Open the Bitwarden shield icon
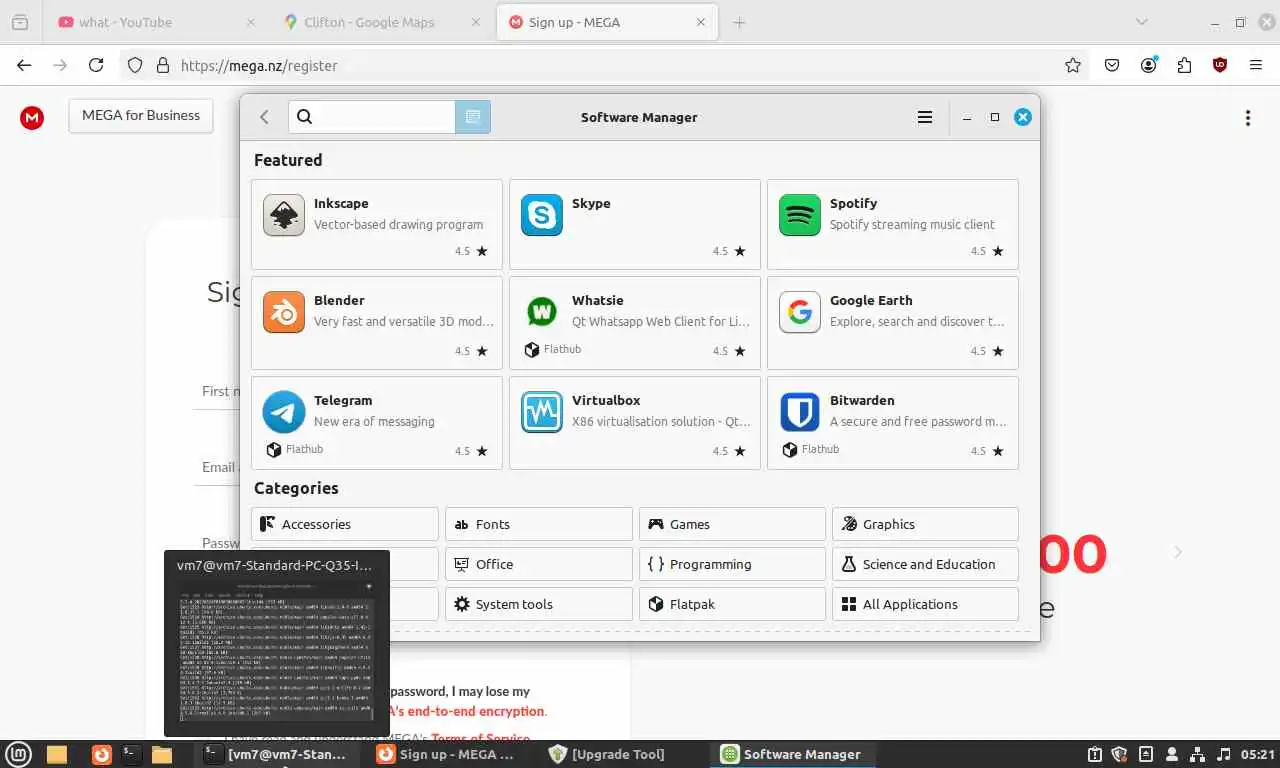1280x768 pixels. coord(799,412)
